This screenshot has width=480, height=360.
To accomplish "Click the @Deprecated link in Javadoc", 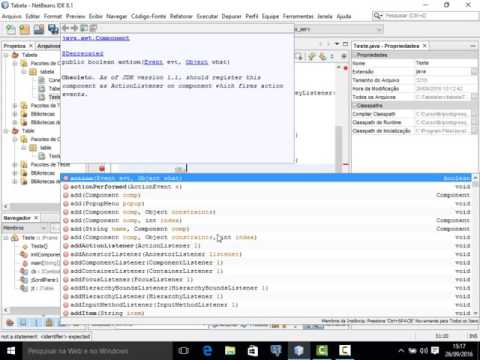I will pos(83,53).
